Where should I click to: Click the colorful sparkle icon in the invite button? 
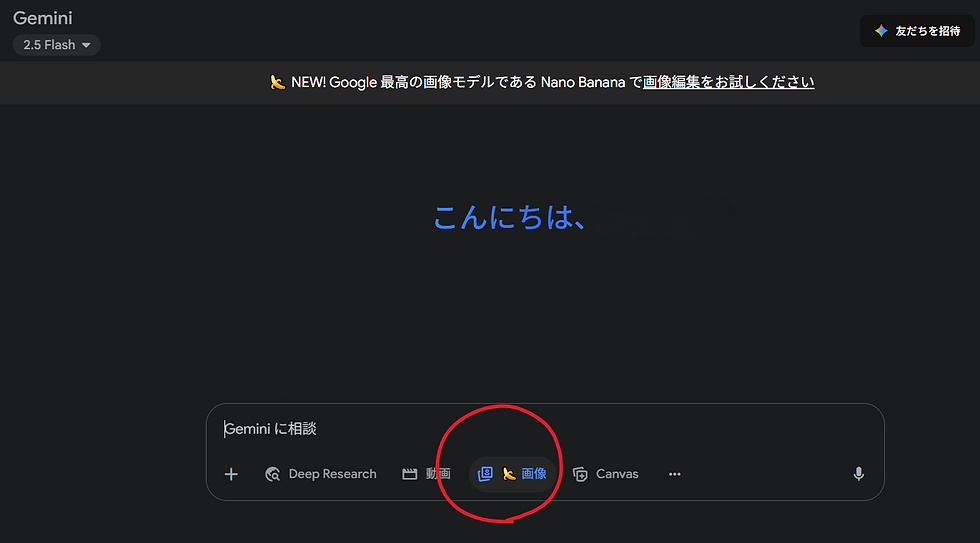click(881, 31)
